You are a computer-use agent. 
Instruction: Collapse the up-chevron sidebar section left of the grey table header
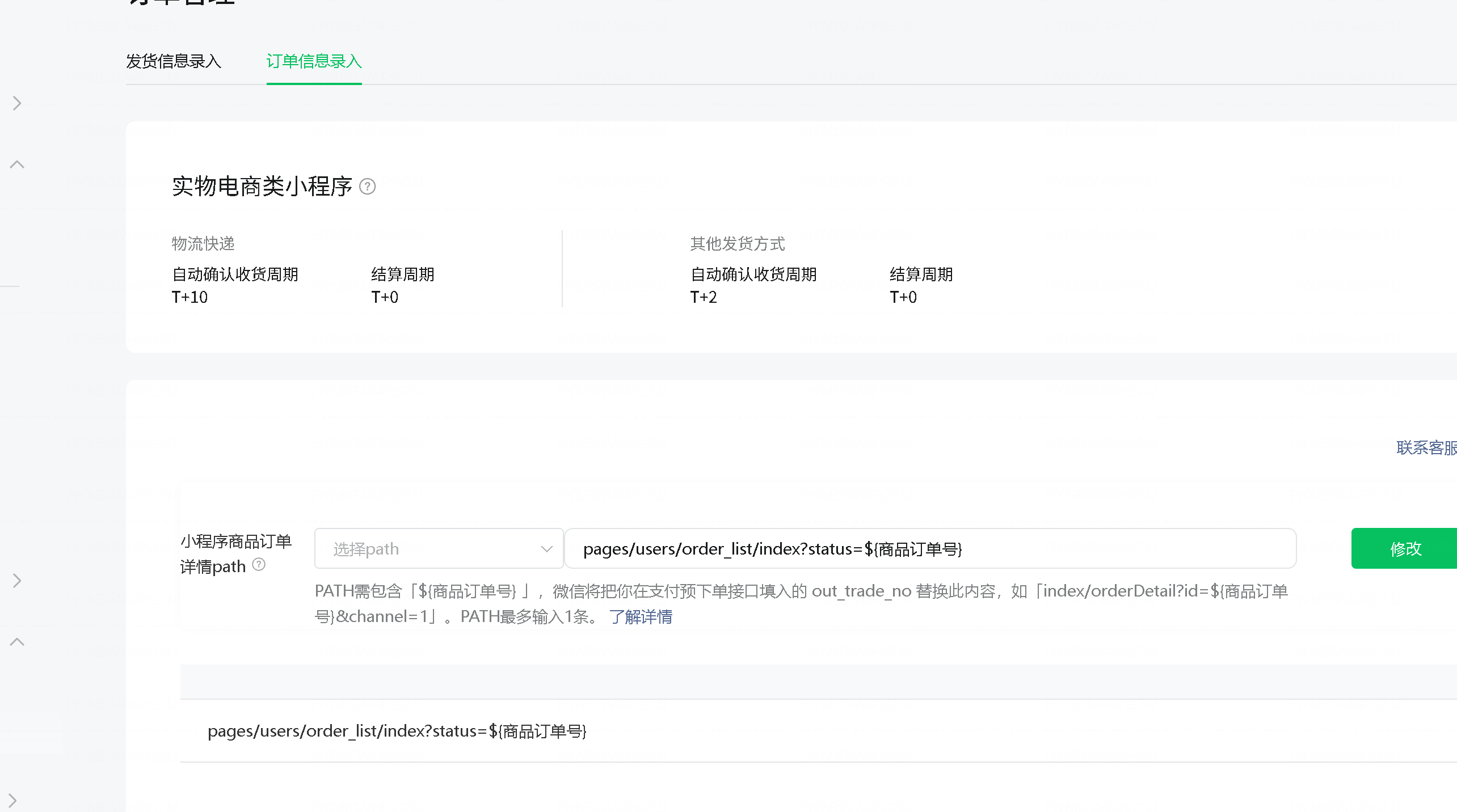pyautogui.click(x=17, y=642)
